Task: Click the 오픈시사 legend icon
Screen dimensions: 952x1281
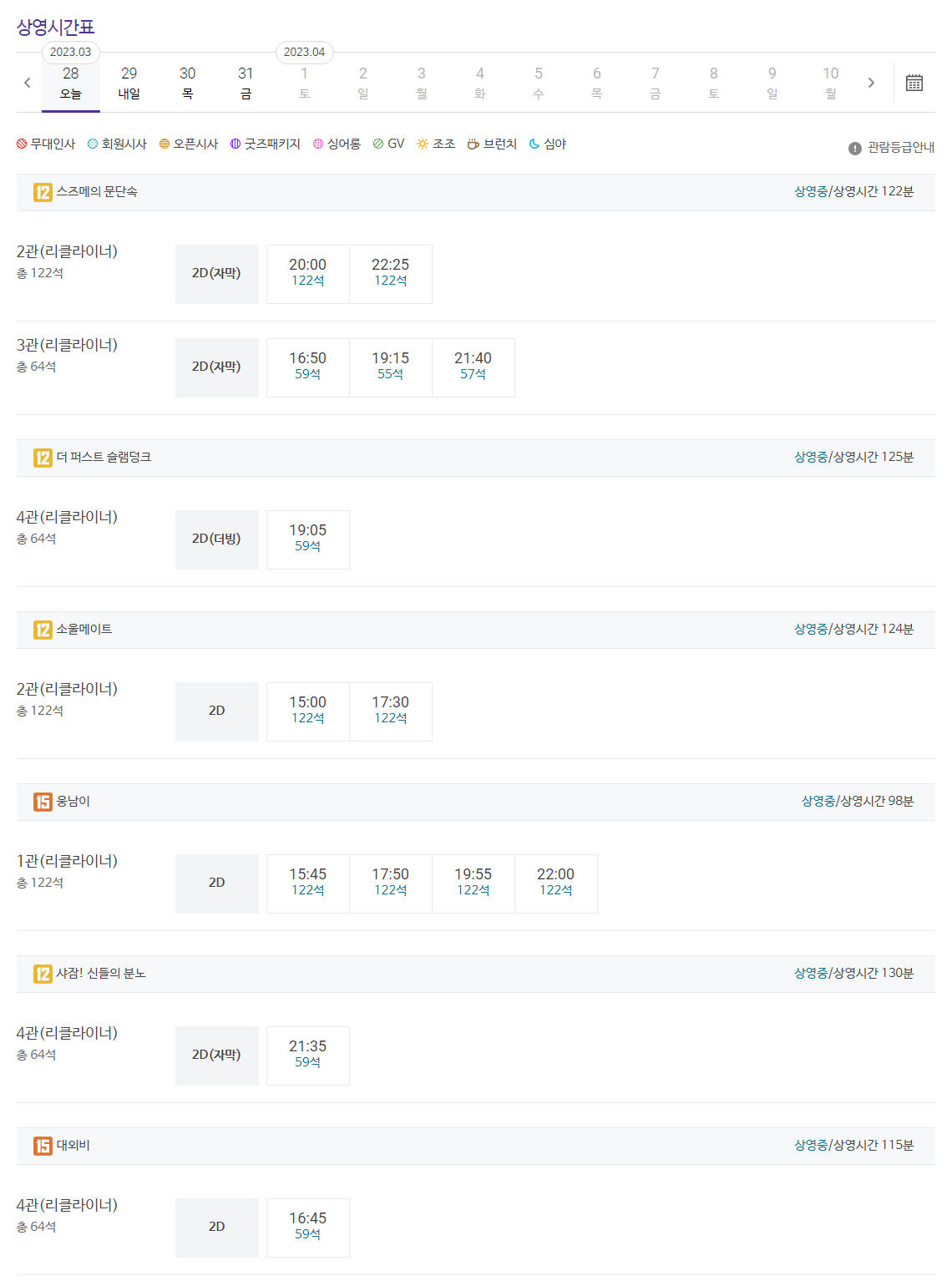Action: pyautogui.click(x=165, y=144)
